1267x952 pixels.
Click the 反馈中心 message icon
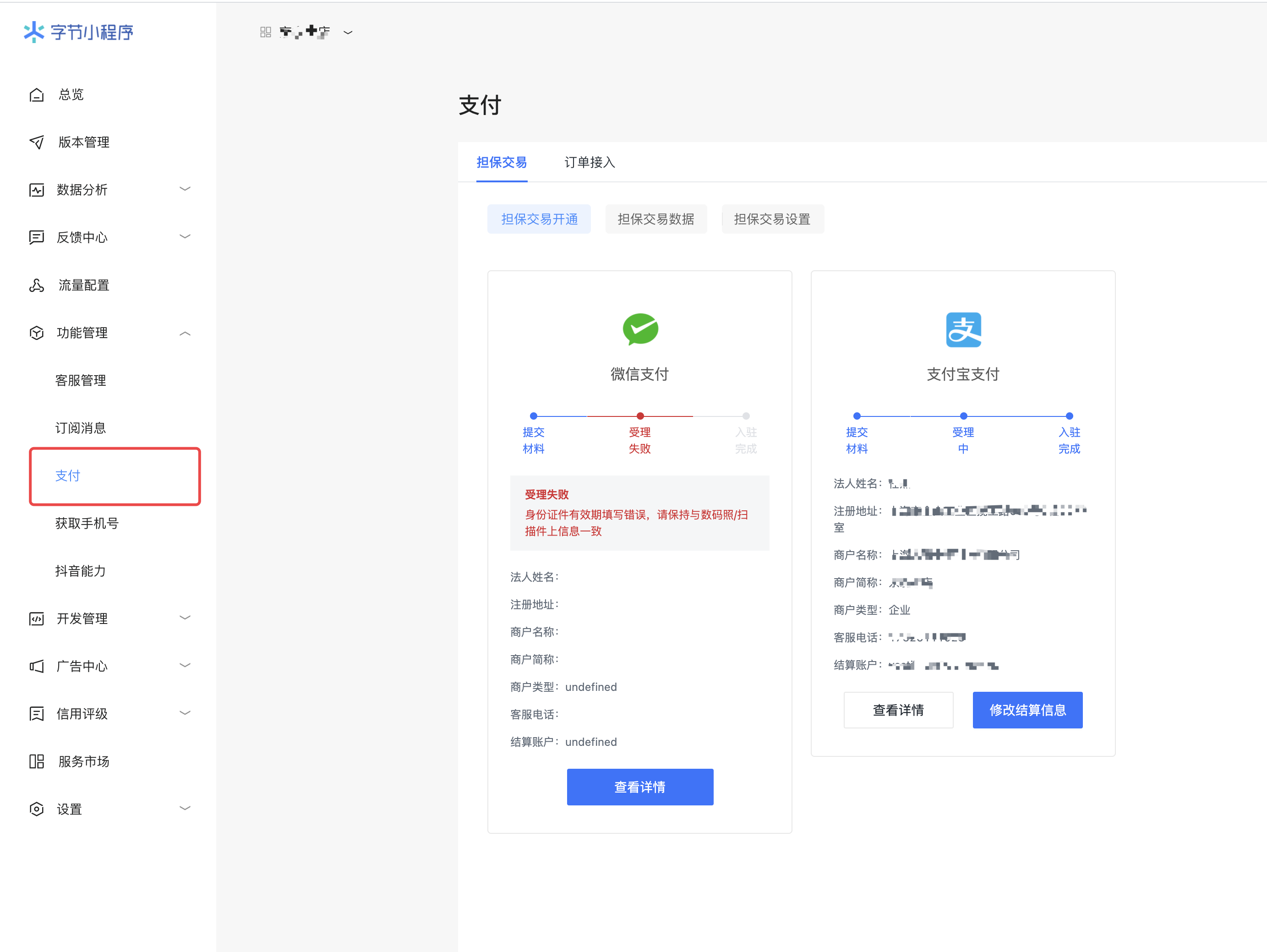(x=37, y=237)
